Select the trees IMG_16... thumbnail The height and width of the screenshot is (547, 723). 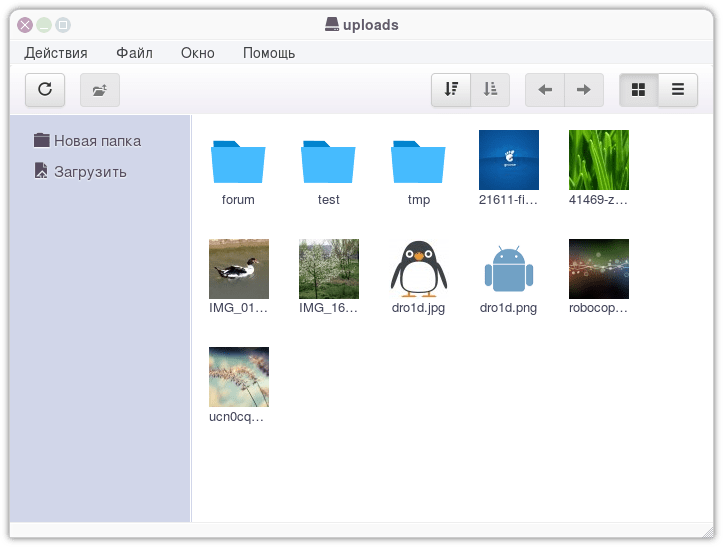coord(329,268)
